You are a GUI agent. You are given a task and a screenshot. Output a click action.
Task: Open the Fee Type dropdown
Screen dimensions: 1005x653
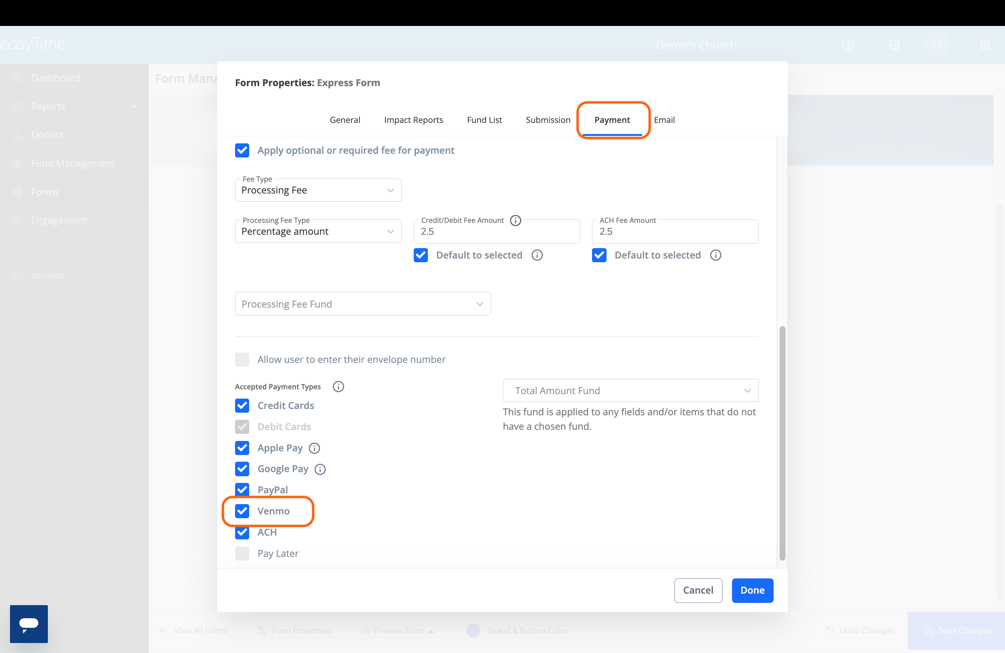318,190
